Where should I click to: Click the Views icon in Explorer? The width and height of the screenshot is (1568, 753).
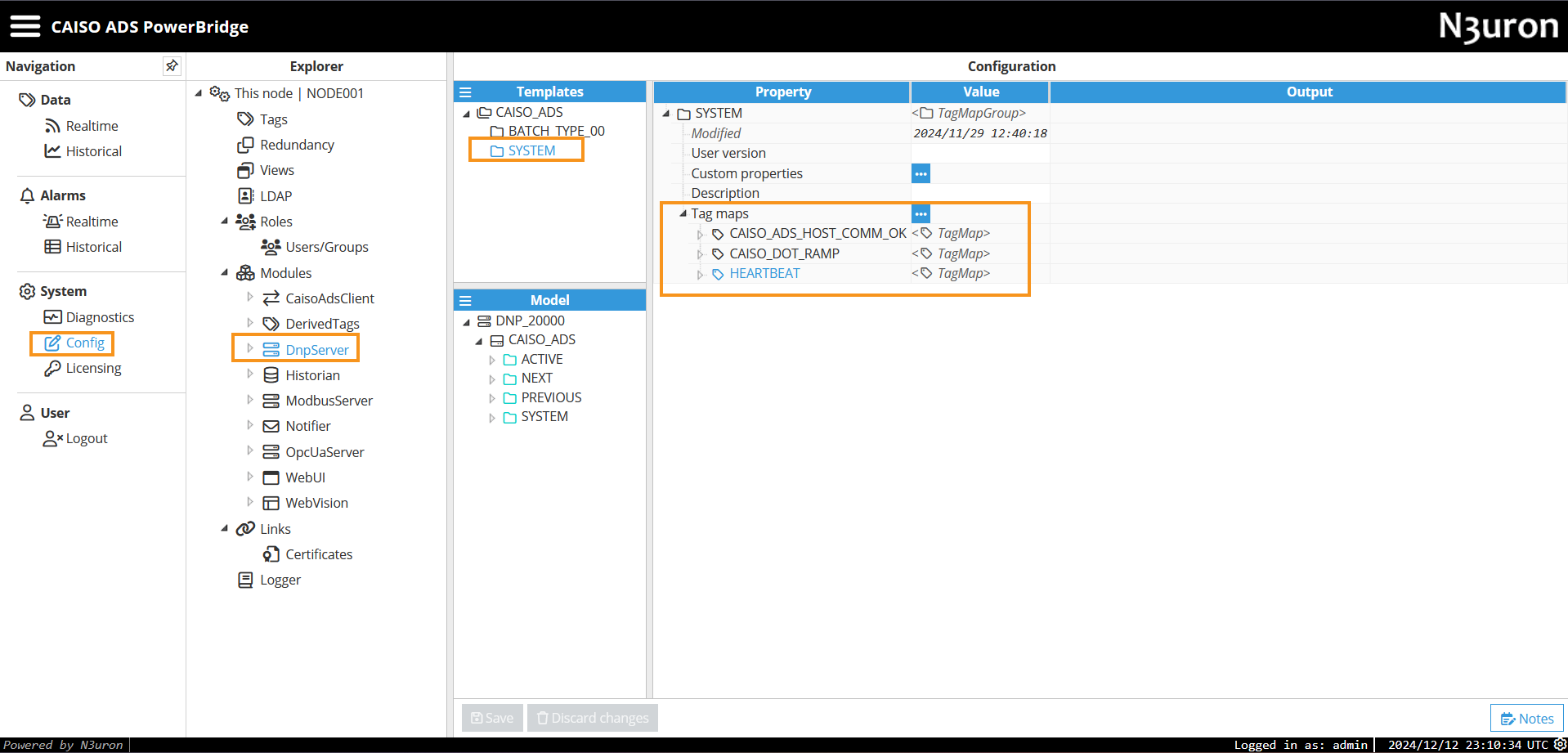[245, 170]
